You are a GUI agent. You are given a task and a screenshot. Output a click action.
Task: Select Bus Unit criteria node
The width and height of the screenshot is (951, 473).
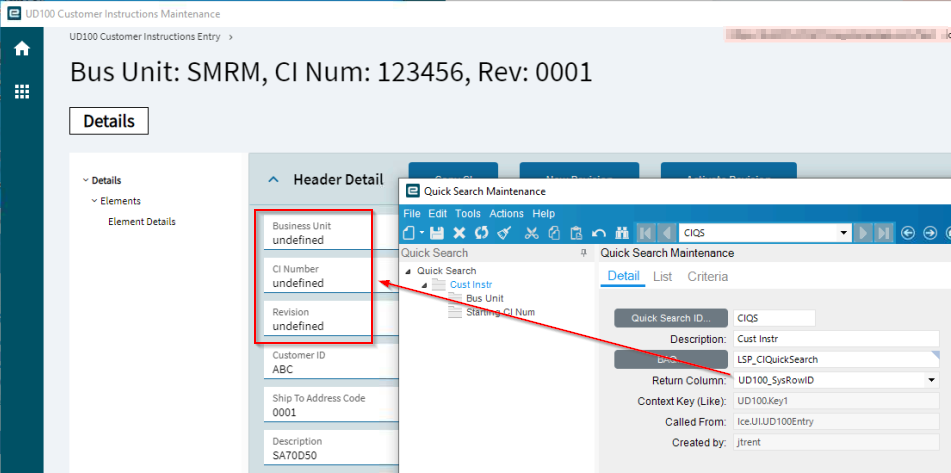pos(485,298)
